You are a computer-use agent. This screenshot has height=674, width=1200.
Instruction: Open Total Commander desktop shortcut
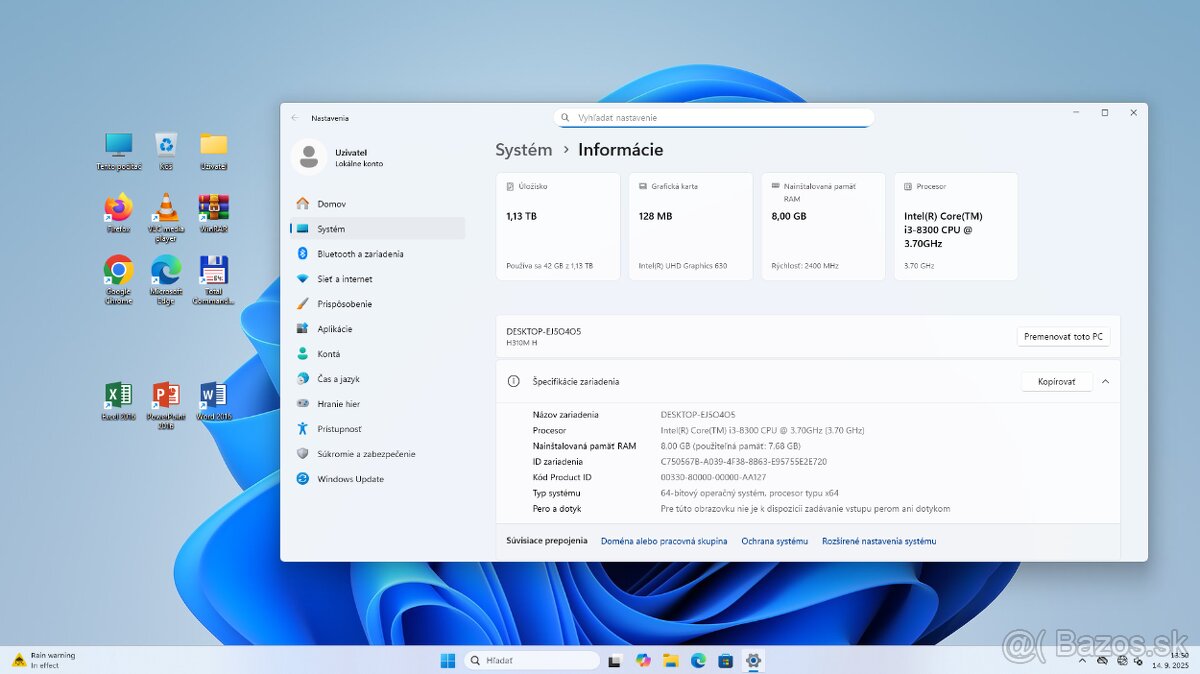213,271
